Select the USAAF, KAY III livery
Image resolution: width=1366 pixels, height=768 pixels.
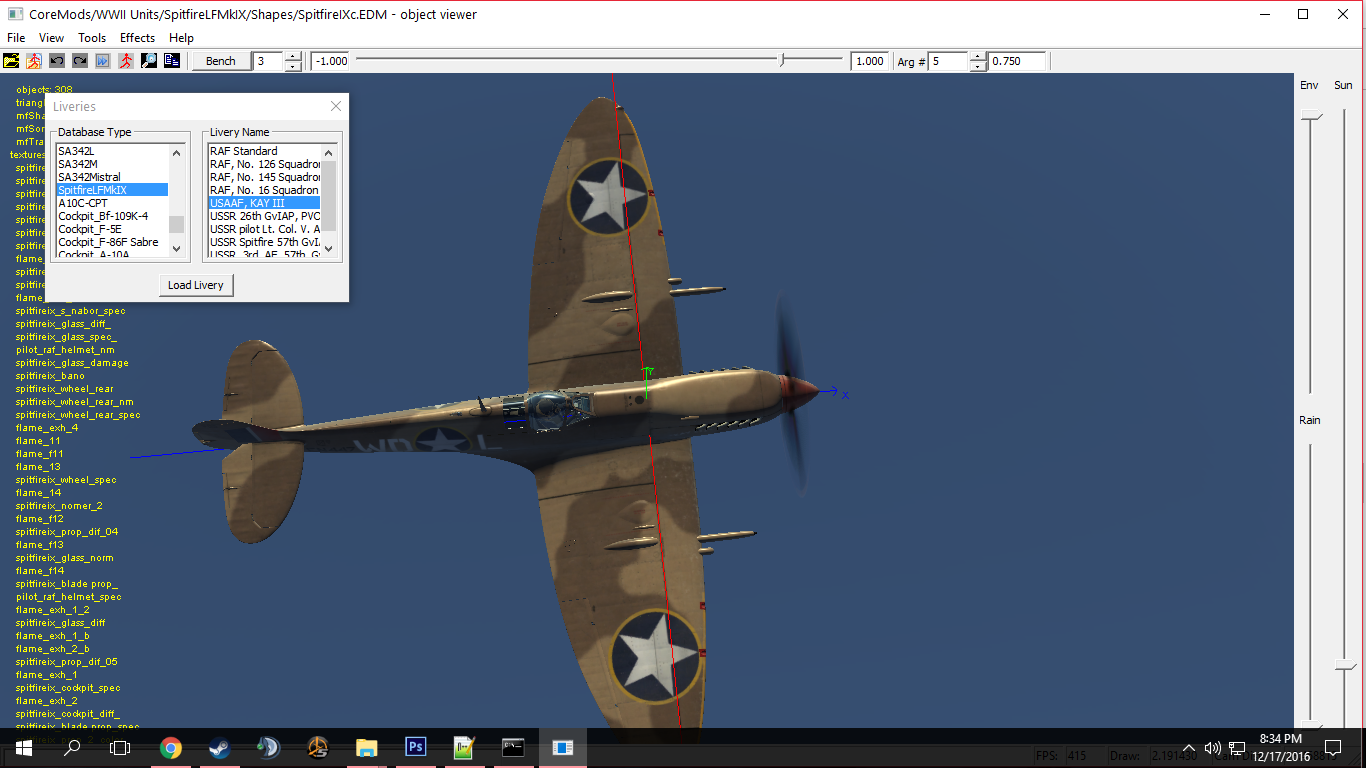[264, 203]
